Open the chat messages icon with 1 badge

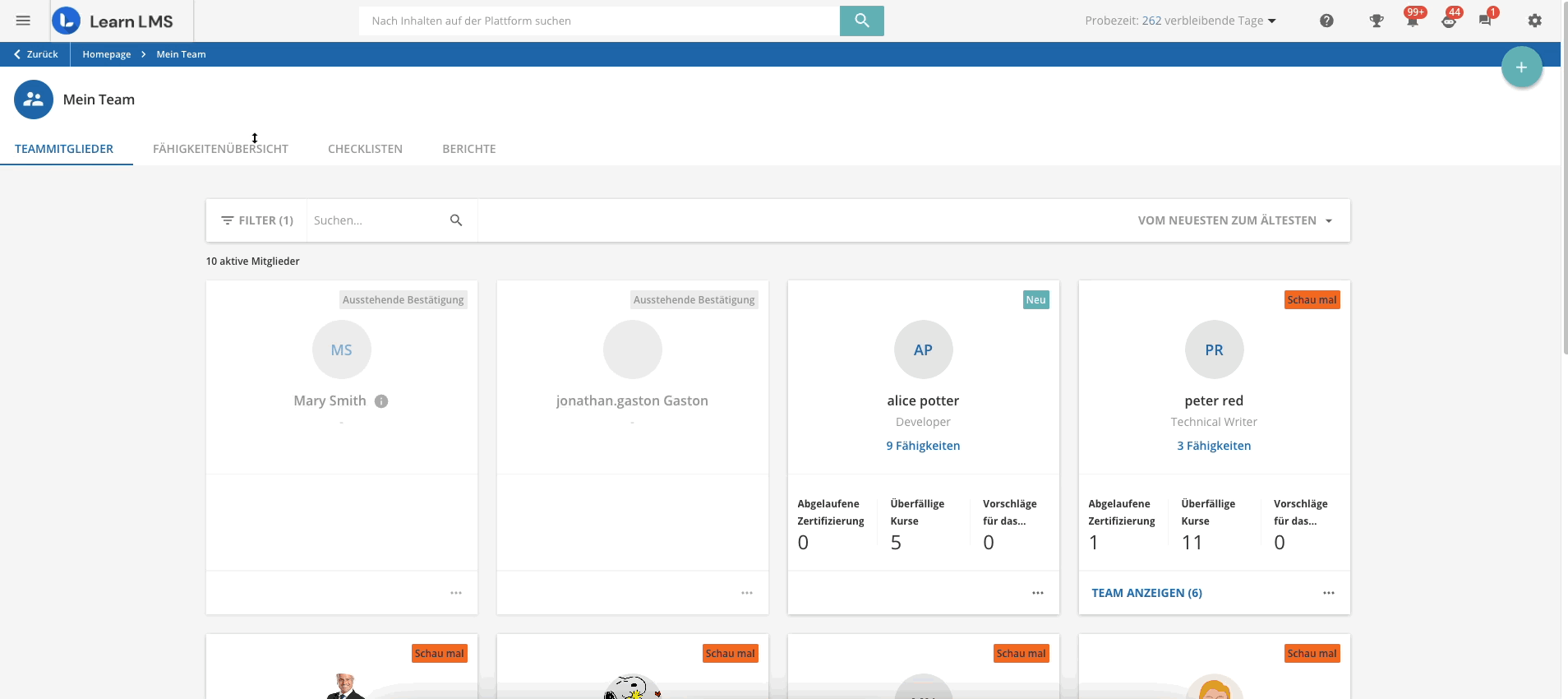[1485, 21]
